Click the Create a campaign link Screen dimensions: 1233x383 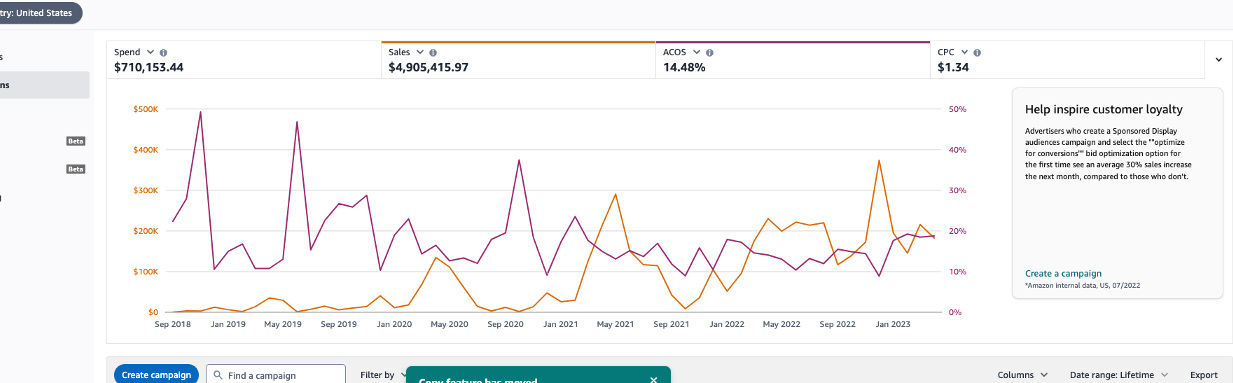click(x=1063, y=273)
